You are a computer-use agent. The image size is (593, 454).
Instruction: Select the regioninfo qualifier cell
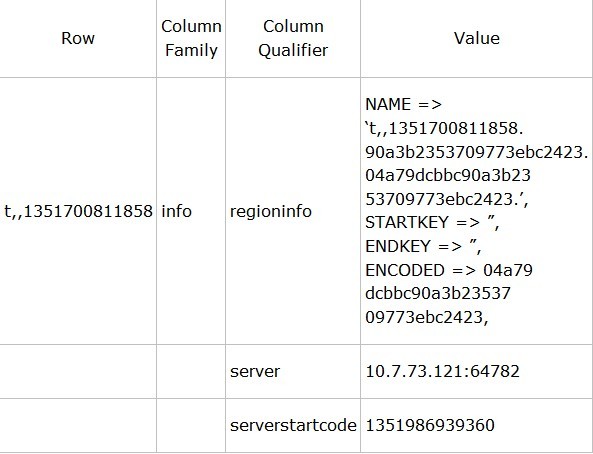pyautogui.click(x=293, y=211)
